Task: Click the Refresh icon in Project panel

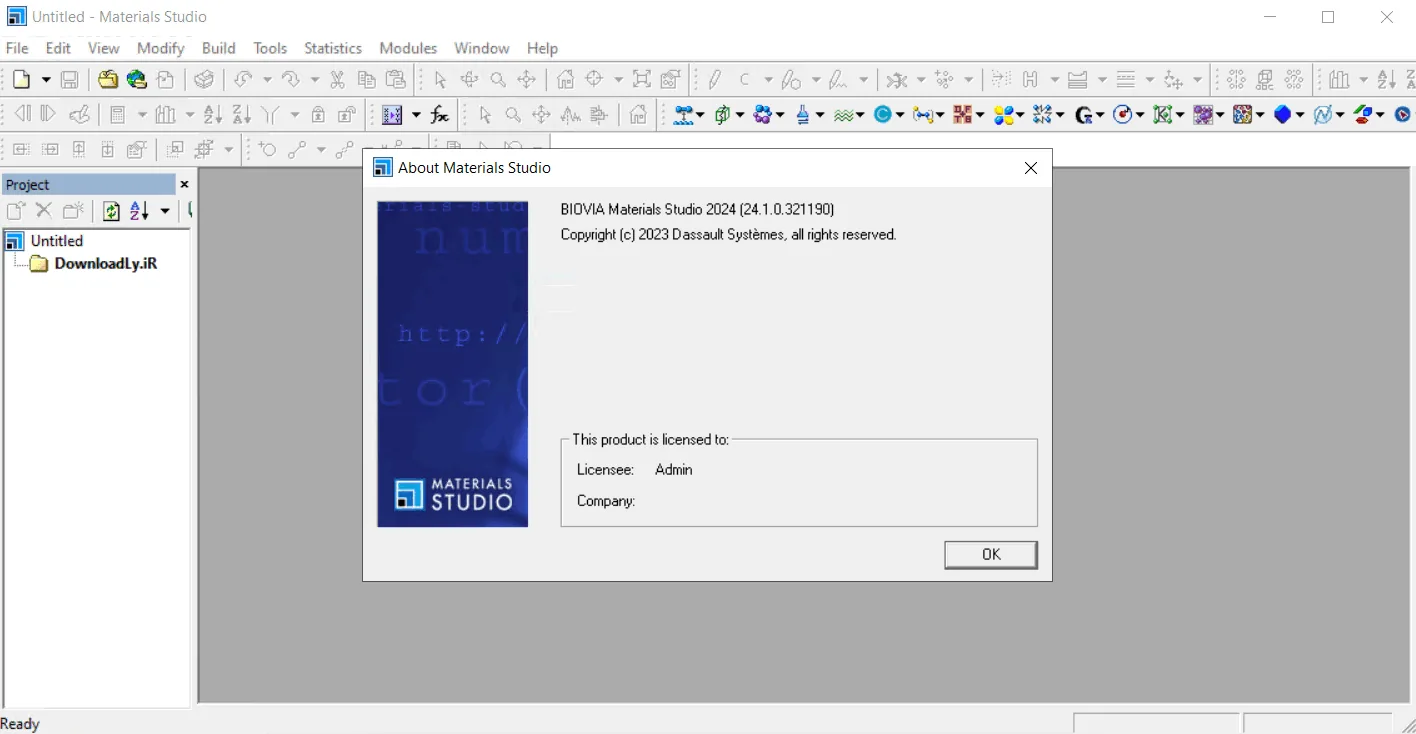Action: 111,211
